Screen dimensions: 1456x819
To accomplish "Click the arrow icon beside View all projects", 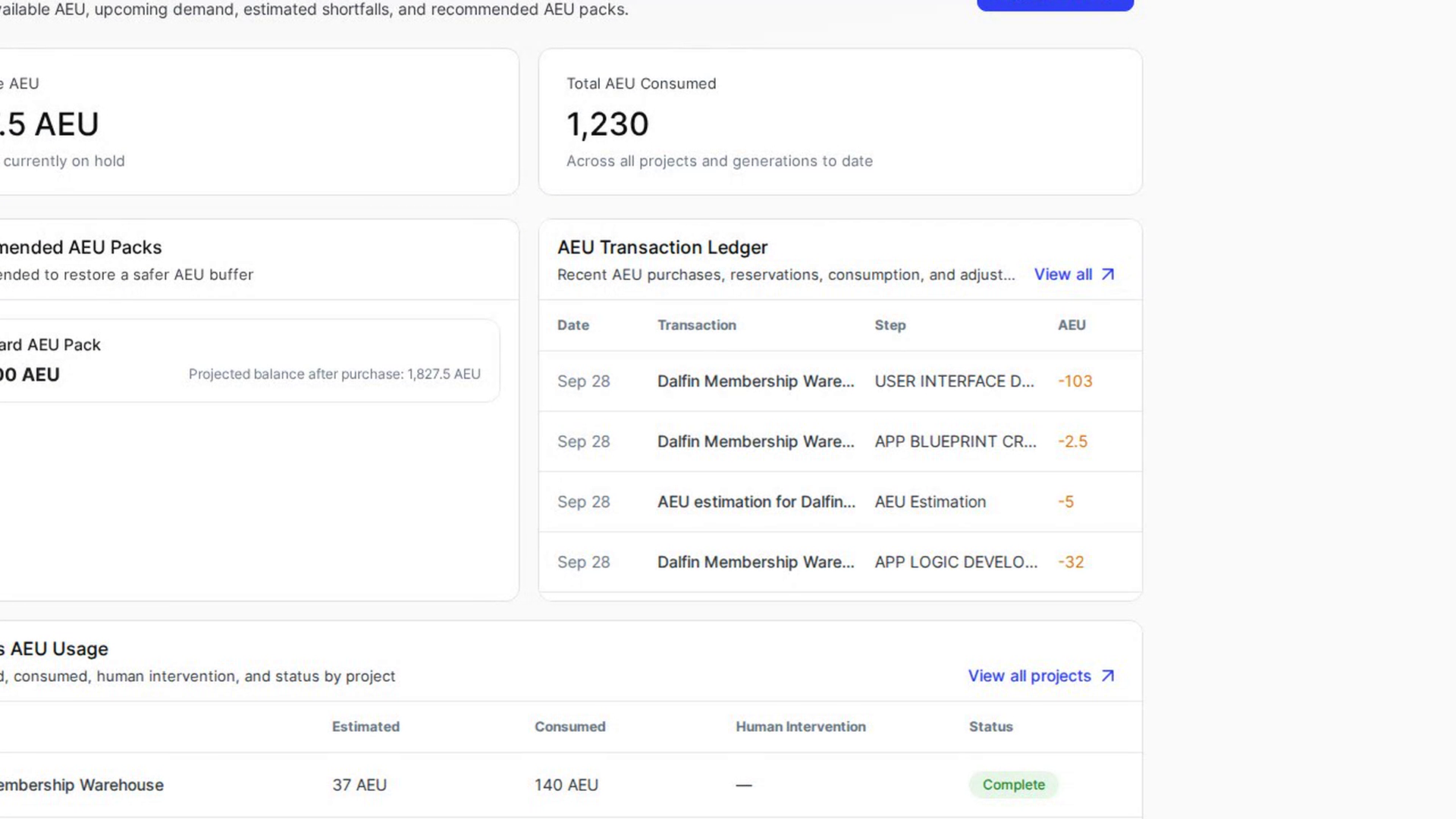I will 1108,676.
